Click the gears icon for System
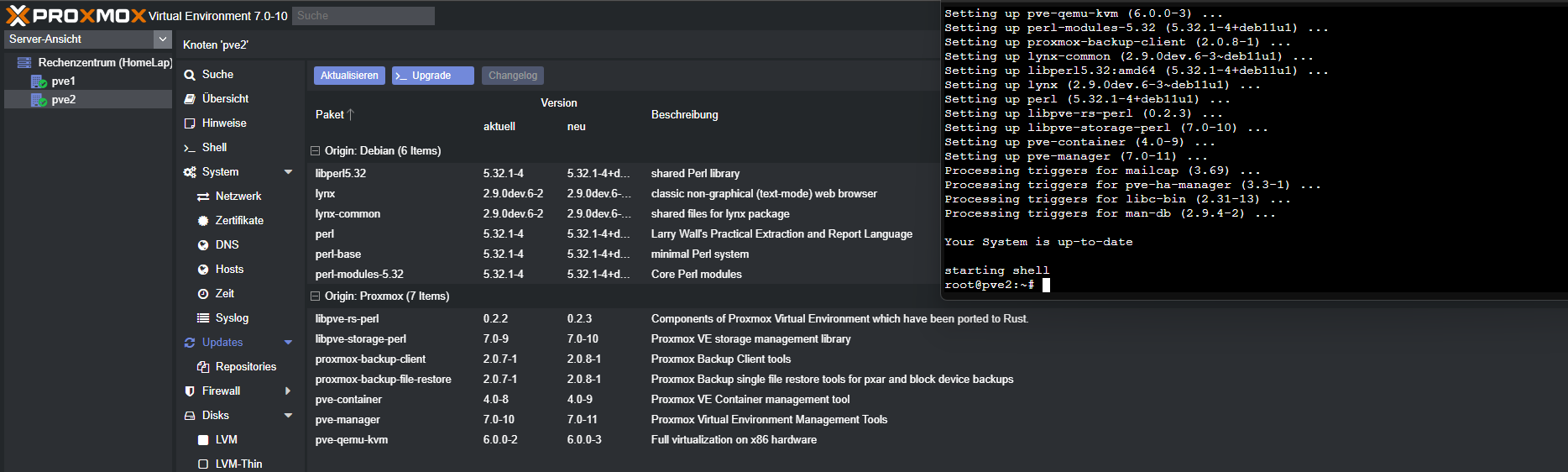Viewport: 1568px width, 472px height. click(x=190, y=172)
